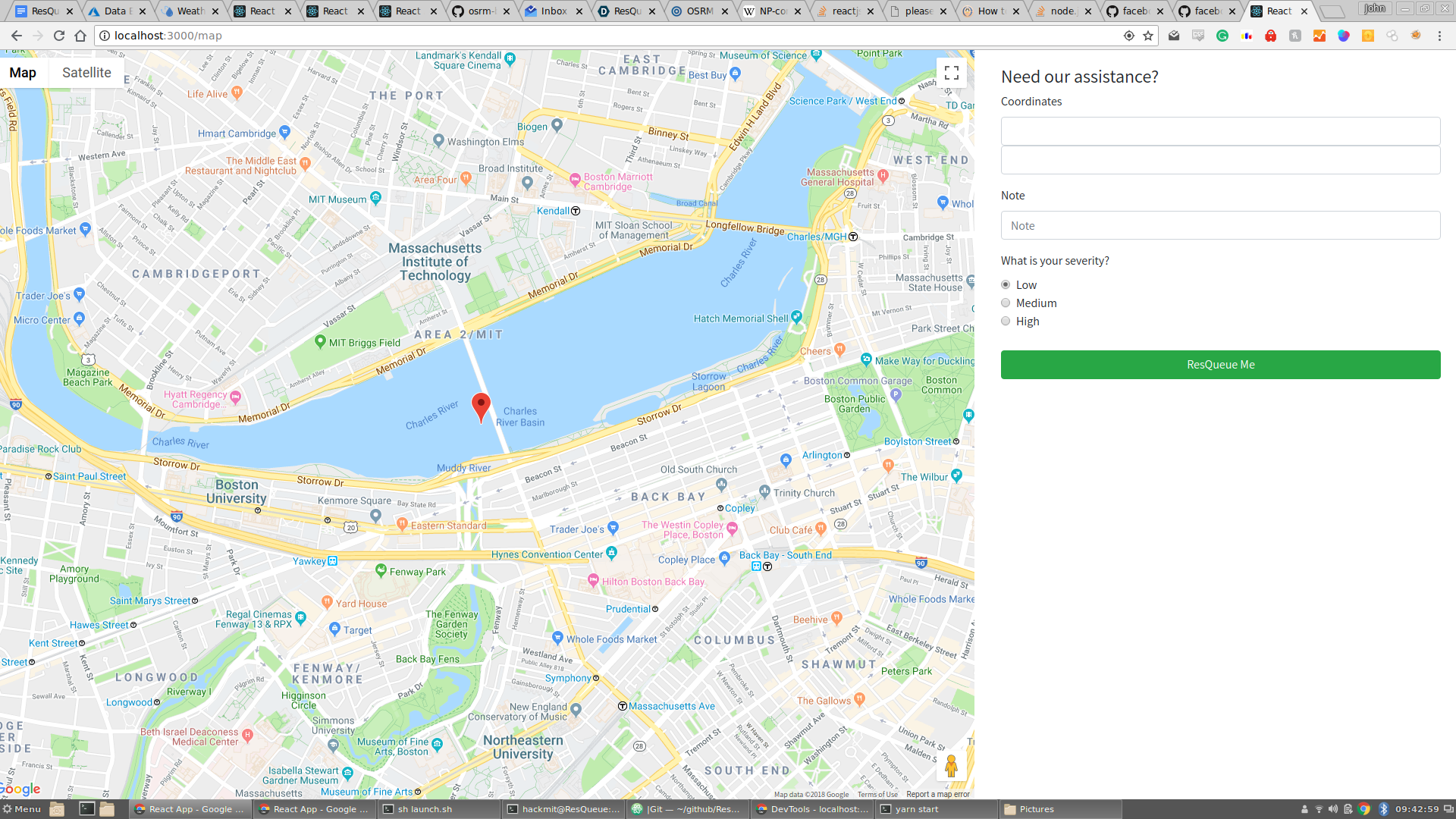Choose High severity radio button
This screenshot has width=1456, height=819.
point(1006,322)
